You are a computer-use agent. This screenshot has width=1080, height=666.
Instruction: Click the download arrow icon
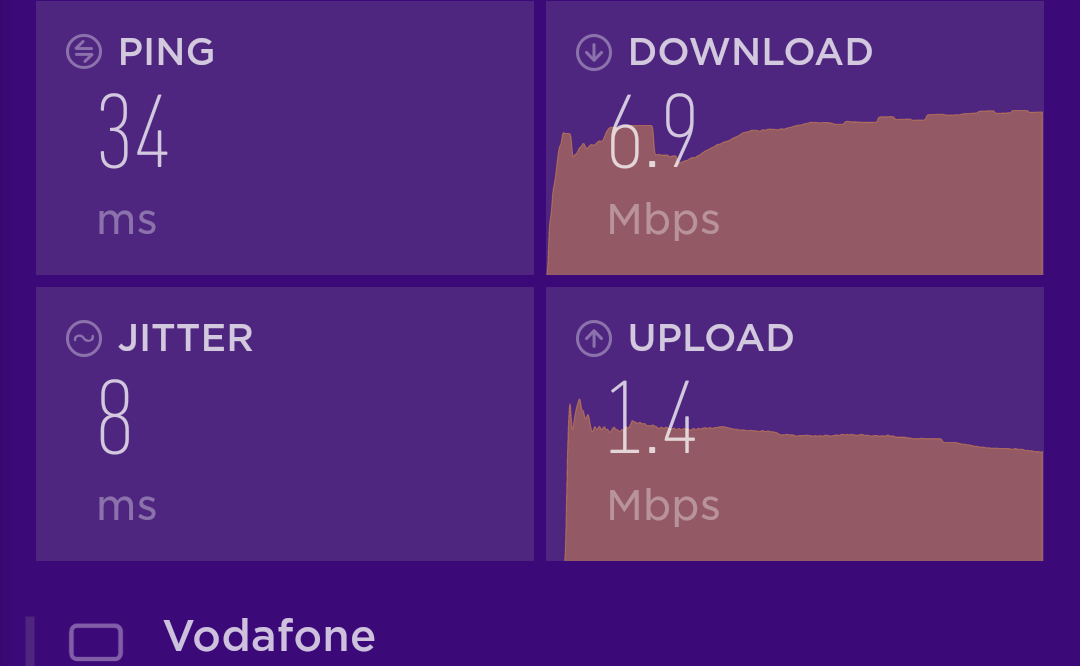coord(594,52)
